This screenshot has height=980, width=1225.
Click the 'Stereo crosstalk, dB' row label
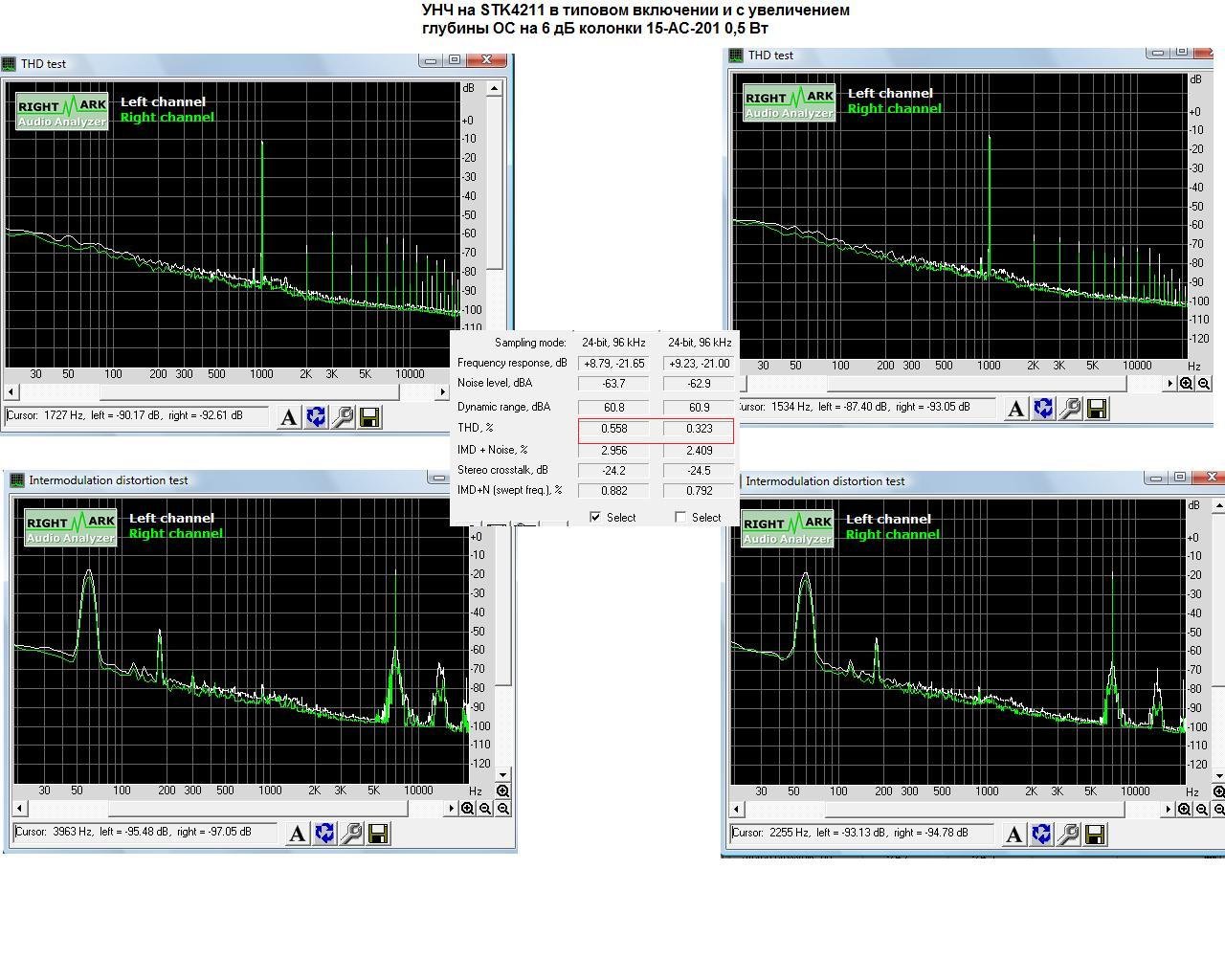coord(502,470)
